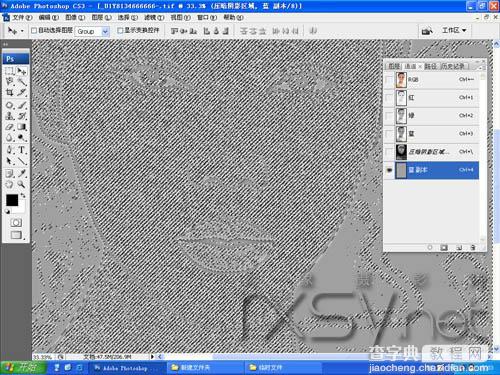Select the Hand tool

click(x=9, y=184)
